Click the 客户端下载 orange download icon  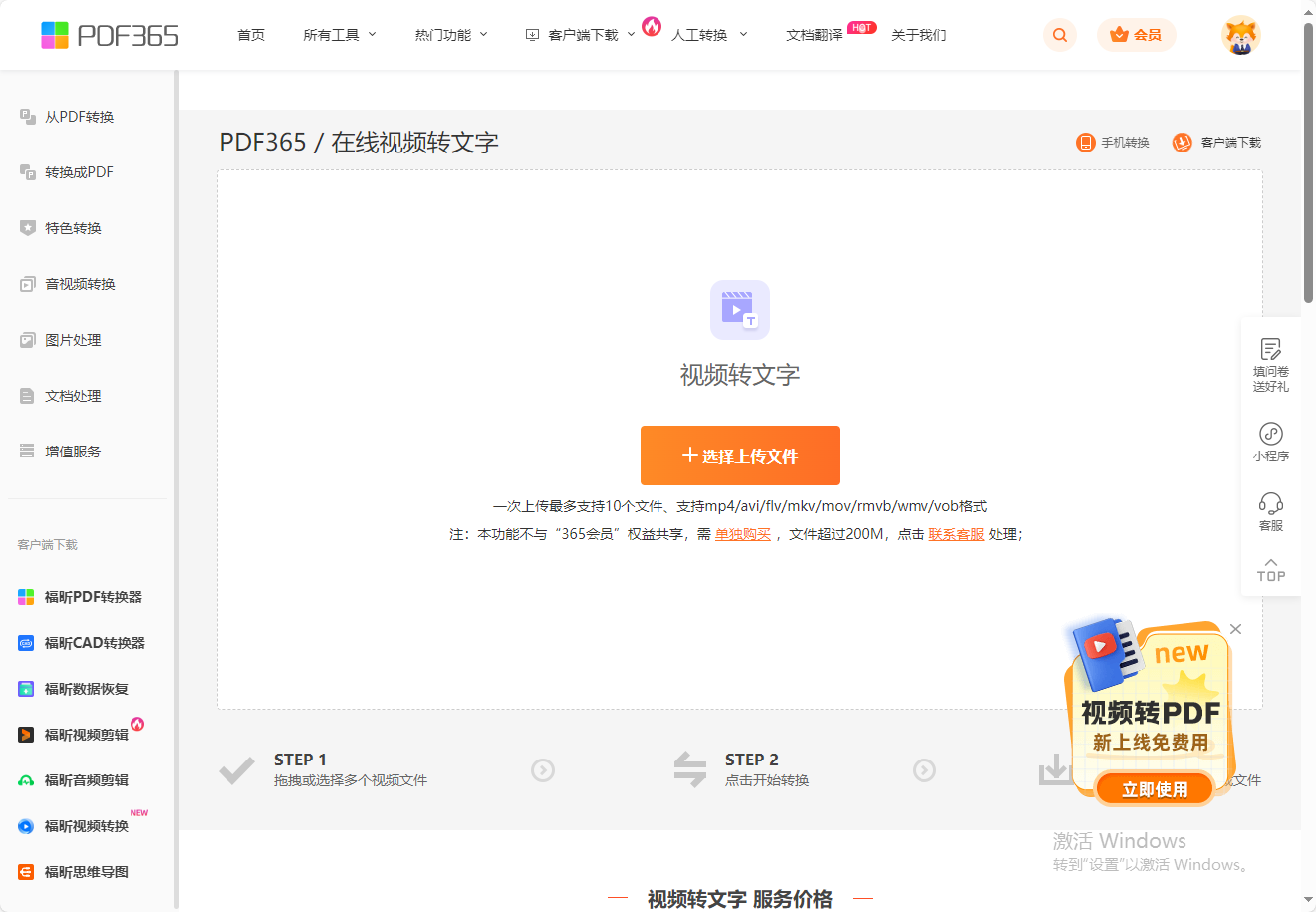click(1182, 143)
